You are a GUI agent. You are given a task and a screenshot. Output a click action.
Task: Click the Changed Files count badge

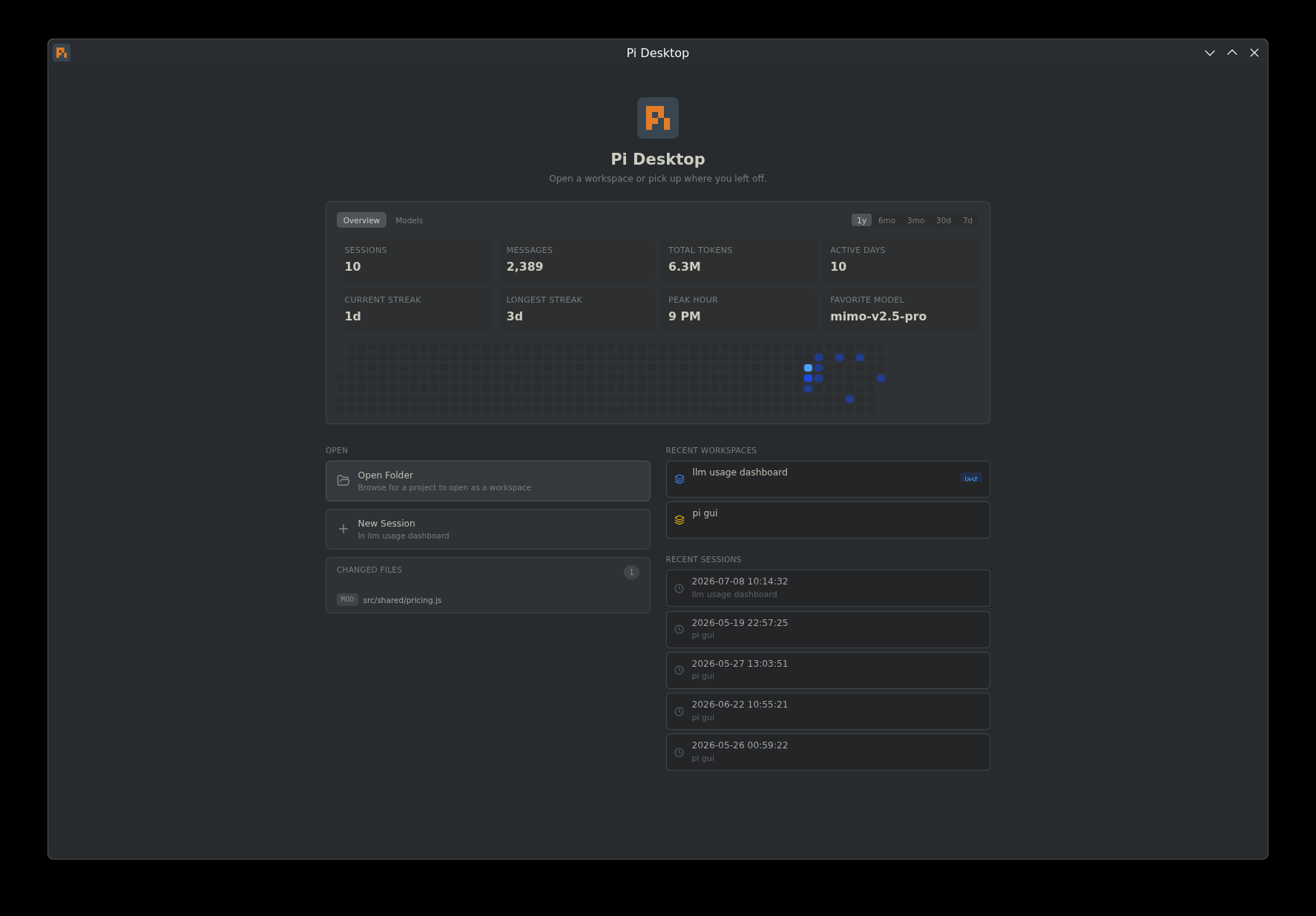[631, 572]
